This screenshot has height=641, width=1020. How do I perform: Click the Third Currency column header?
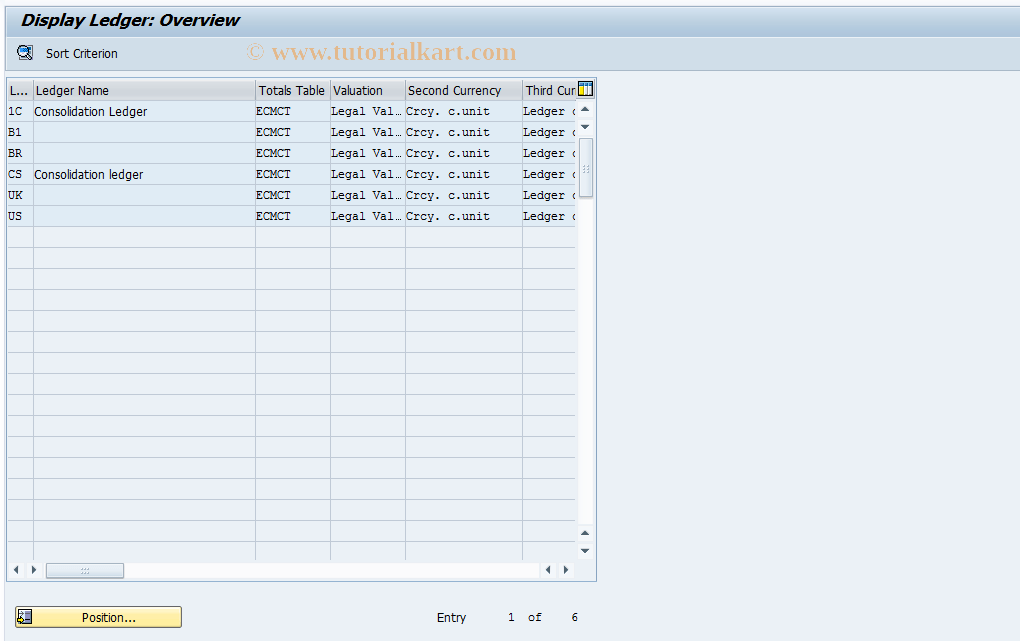point(549,90)
